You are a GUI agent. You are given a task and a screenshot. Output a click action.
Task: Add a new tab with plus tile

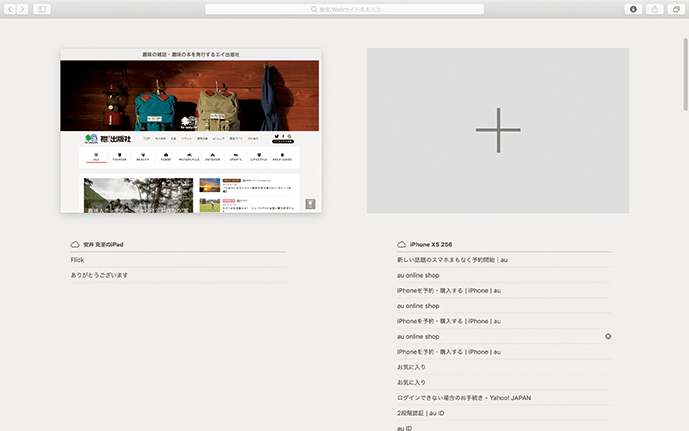tap(498, 130)
